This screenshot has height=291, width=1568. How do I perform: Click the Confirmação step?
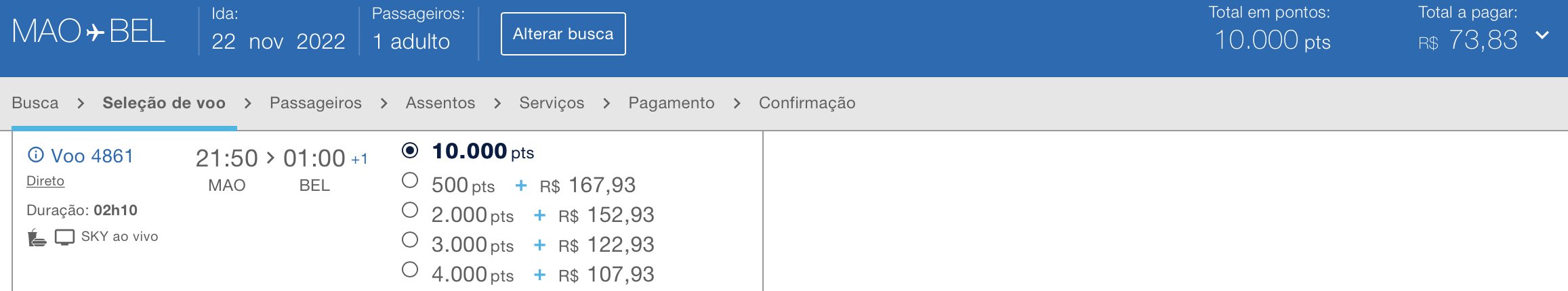[x=807, y=103]
